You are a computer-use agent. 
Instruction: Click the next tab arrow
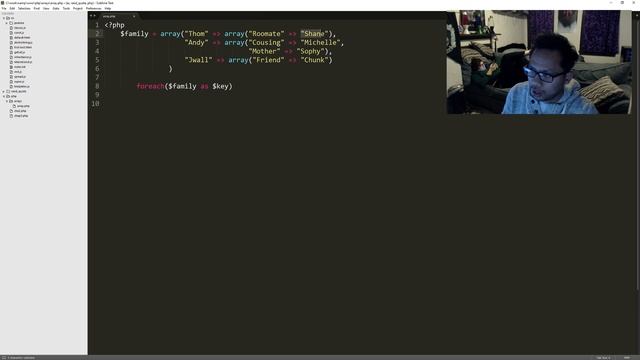[95, 16]
